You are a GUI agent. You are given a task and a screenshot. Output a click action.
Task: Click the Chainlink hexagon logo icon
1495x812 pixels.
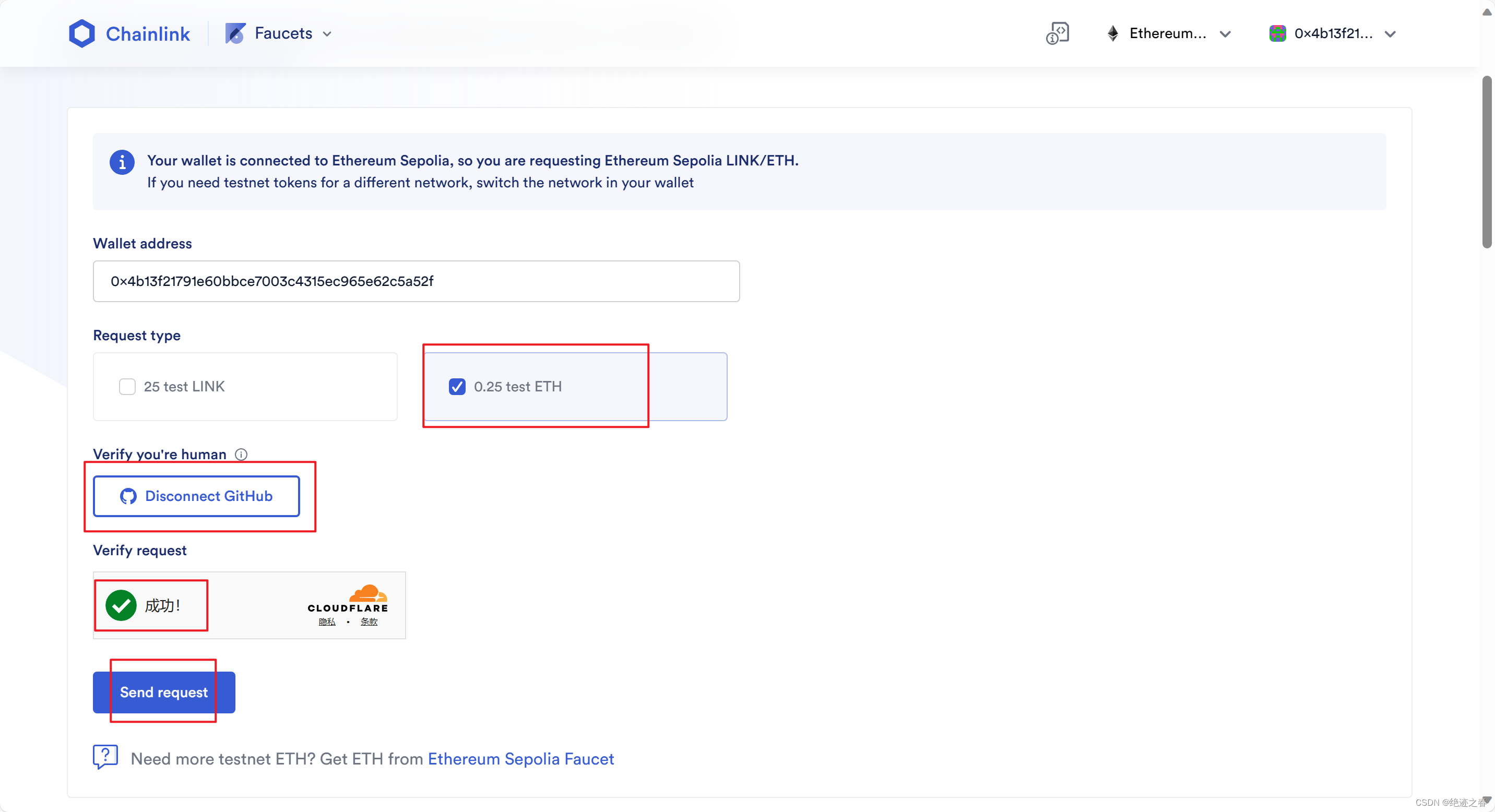coord(81,33)
